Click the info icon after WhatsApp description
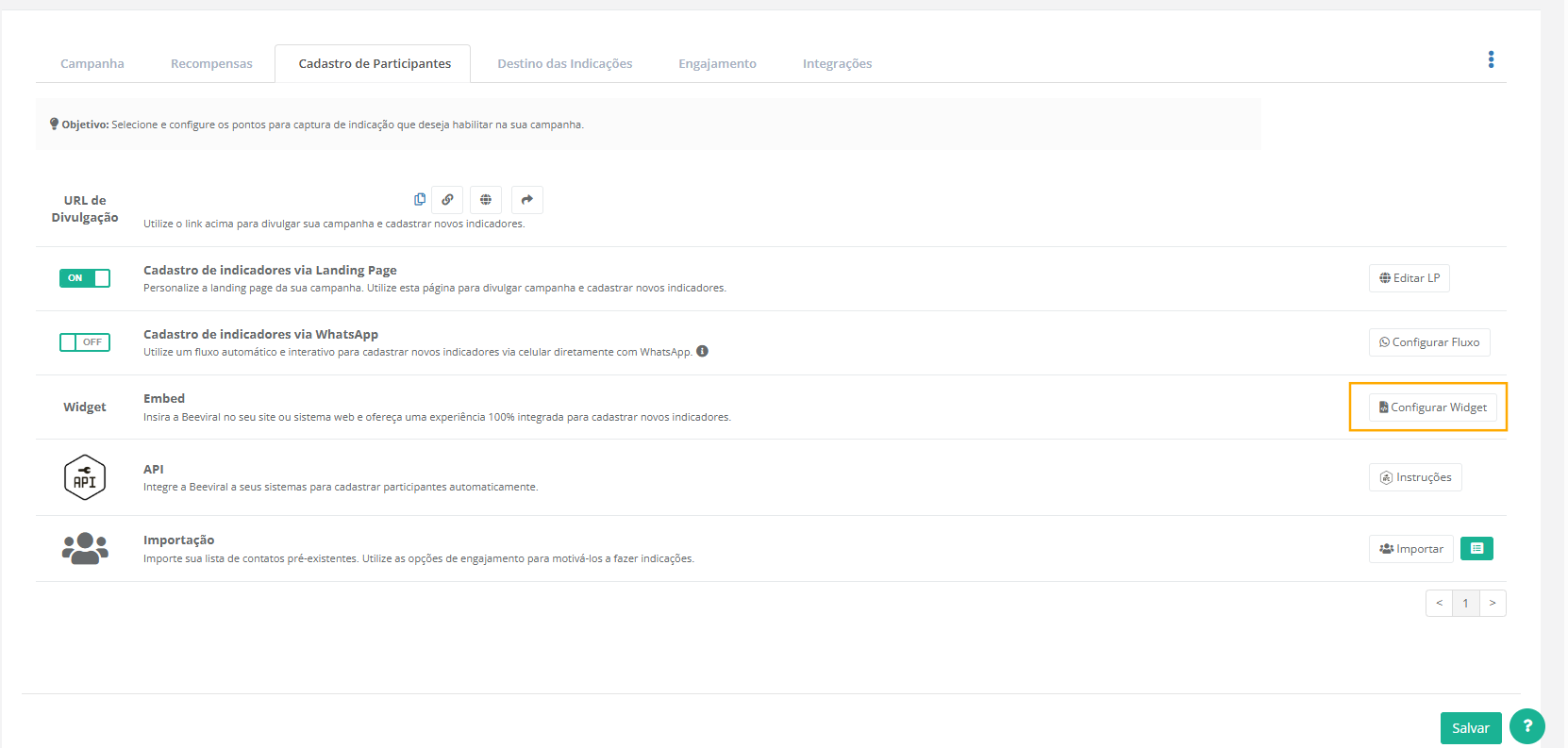1568x748 pixels. pyautogui.click(x=702, y=351)
